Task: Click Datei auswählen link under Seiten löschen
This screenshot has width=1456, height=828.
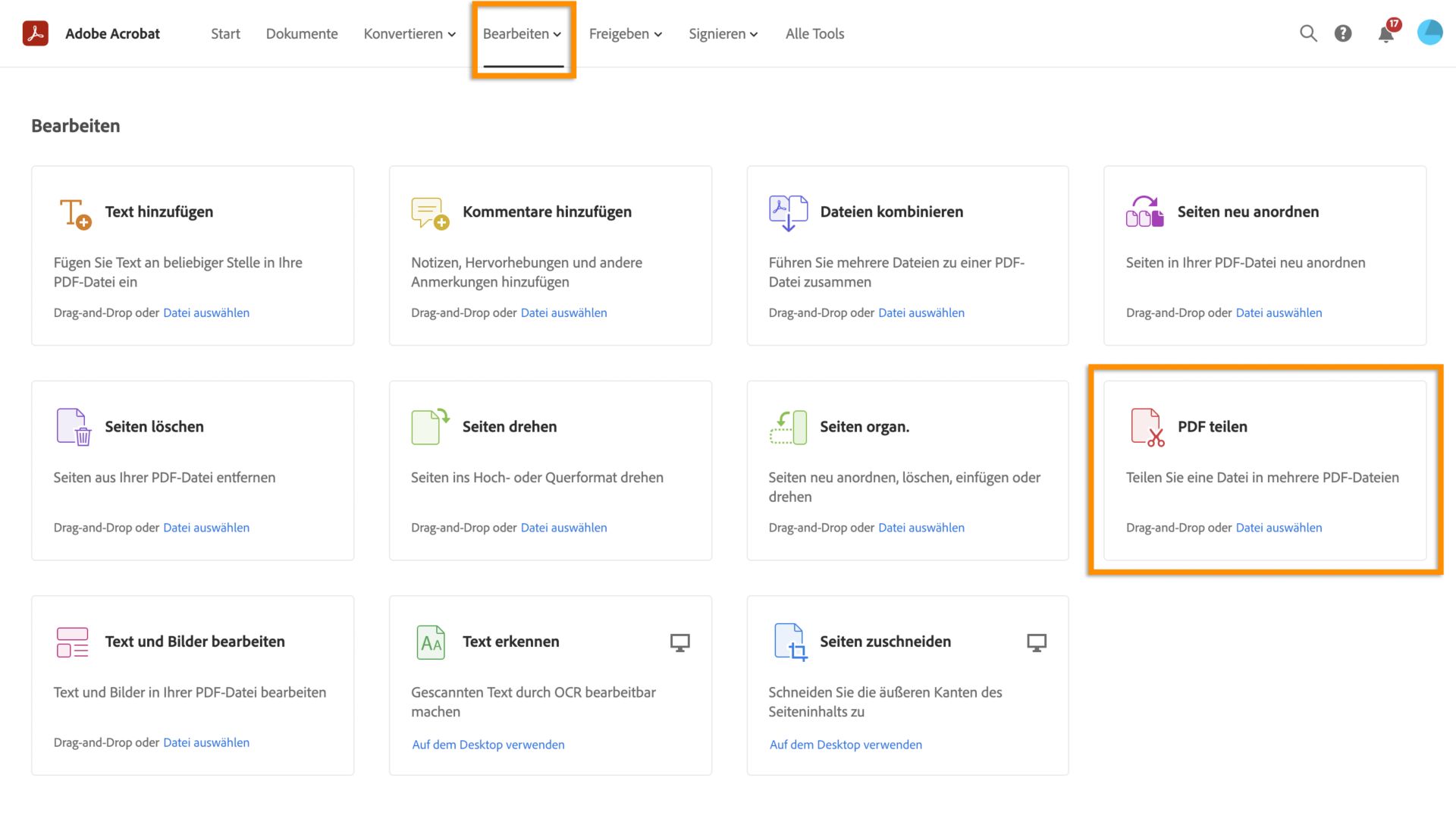Action: 206,528
